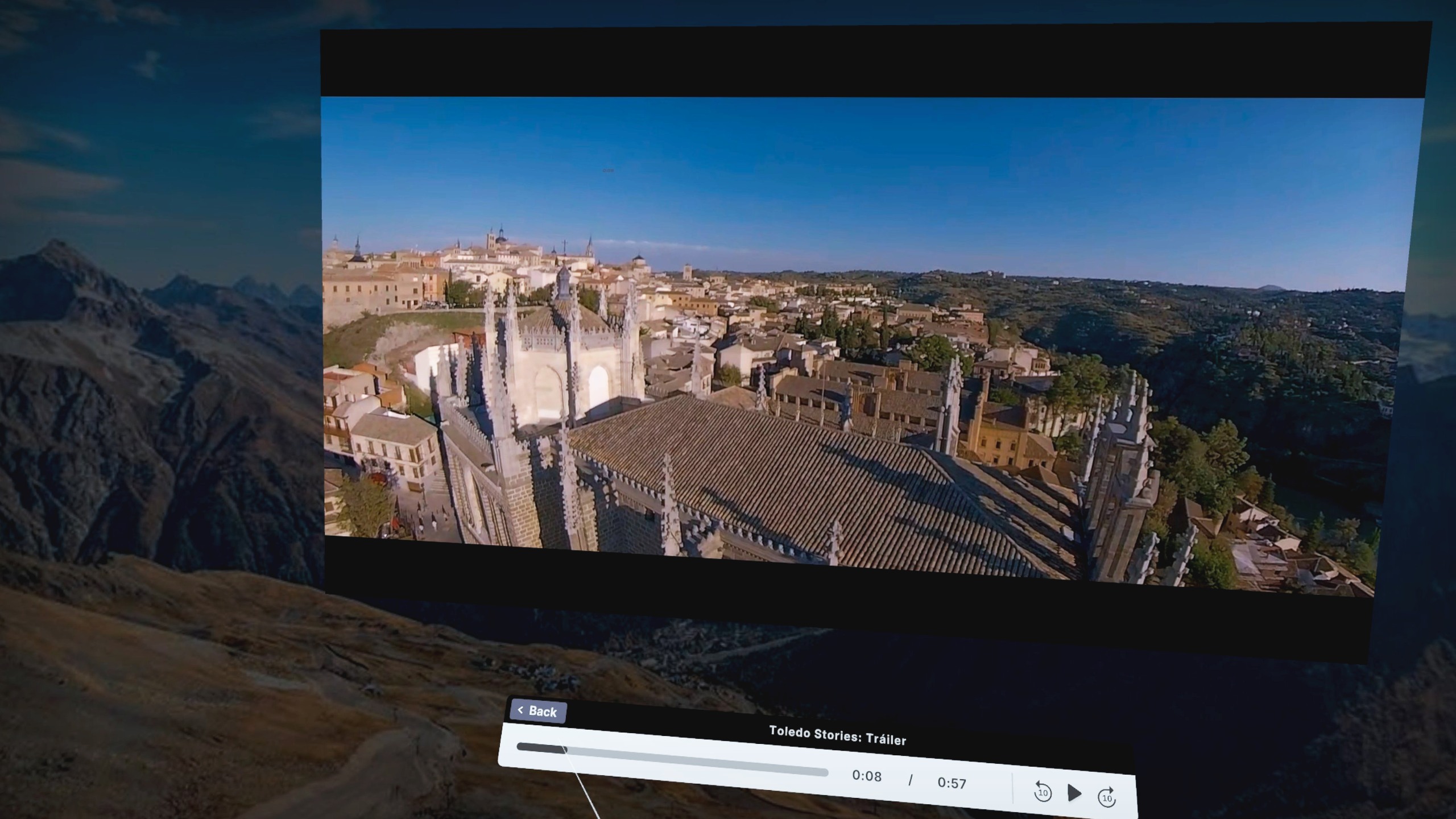The height and width of the screenshot is (819, 1456).
Task: Skip forward 10 seconds icon
Action: pyautogui.click(x=1107, y=796)
